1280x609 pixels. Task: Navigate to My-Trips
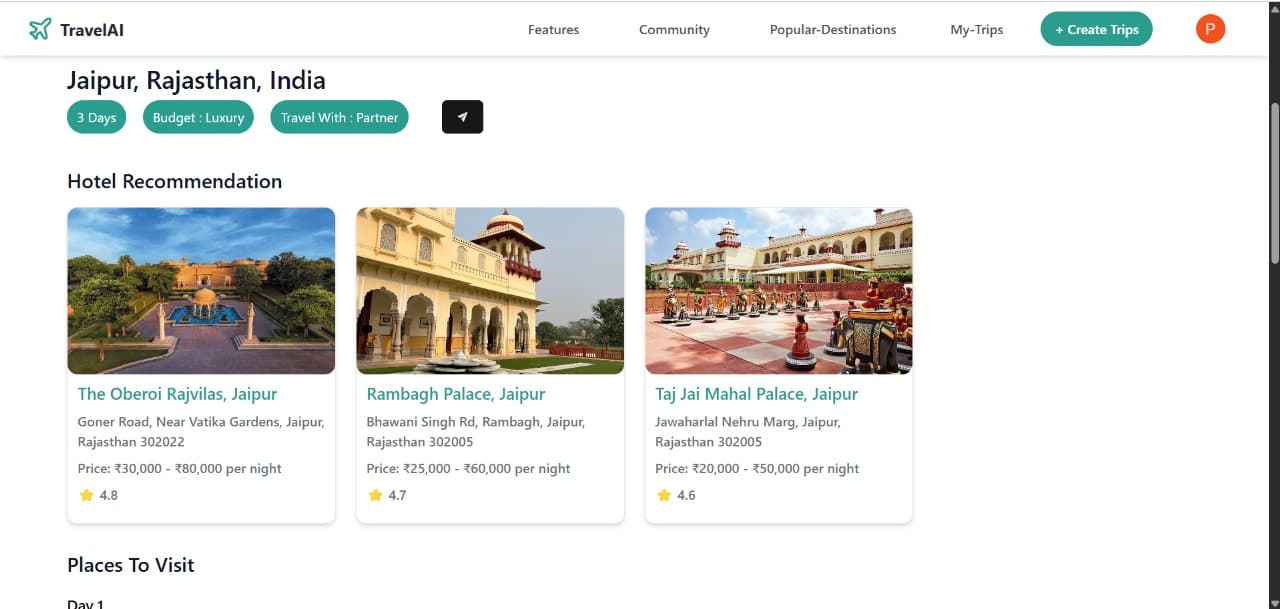click(976, 30)
